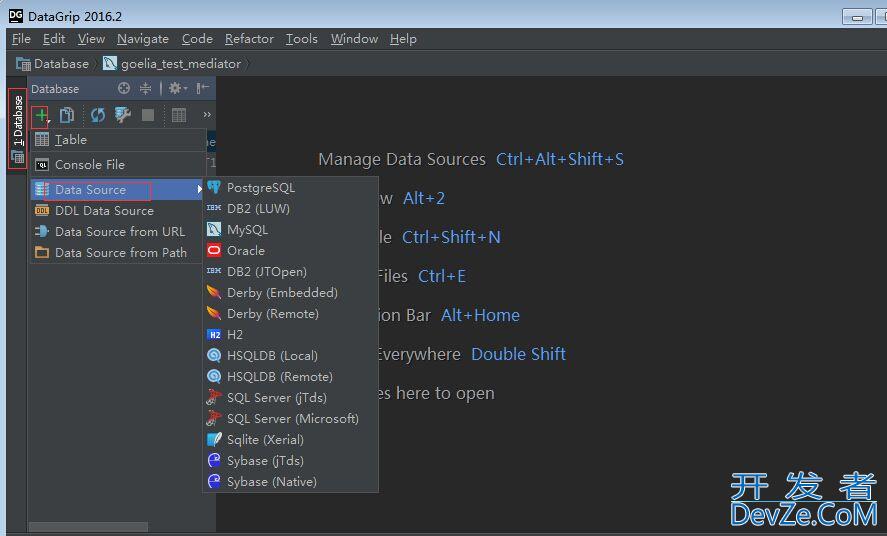Select the Data Source menu entry
This screenshot has height=536, width=887.
pos(118,190)
